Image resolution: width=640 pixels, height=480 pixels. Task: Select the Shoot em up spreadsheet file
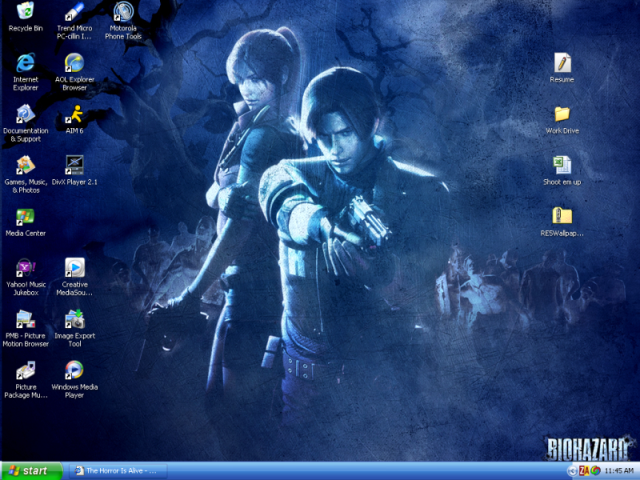[x=562, y=165]
